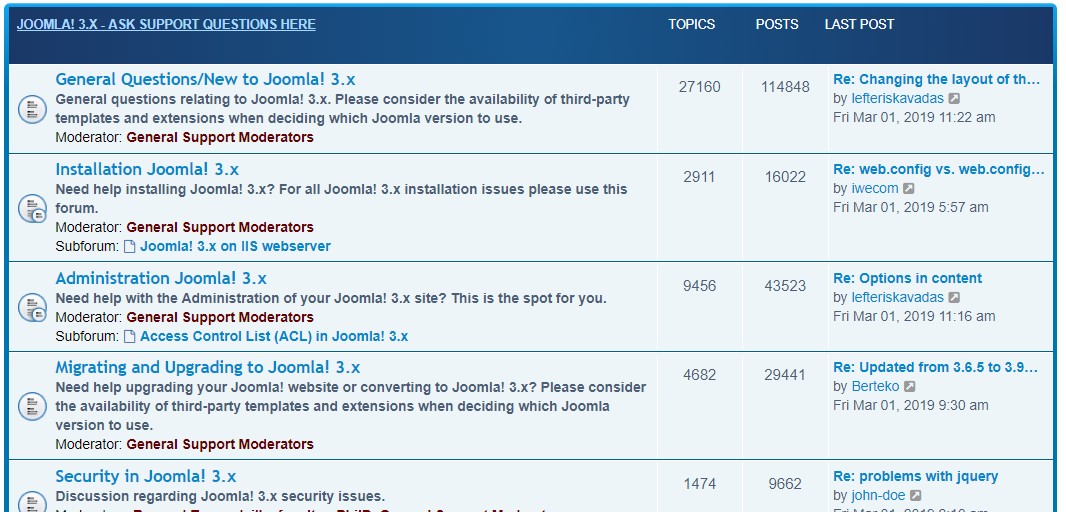This screenshot has height=512, width=1066.
Task: View lefteriskavadas profile in General Questions row
Action: [x=897, y=99]
